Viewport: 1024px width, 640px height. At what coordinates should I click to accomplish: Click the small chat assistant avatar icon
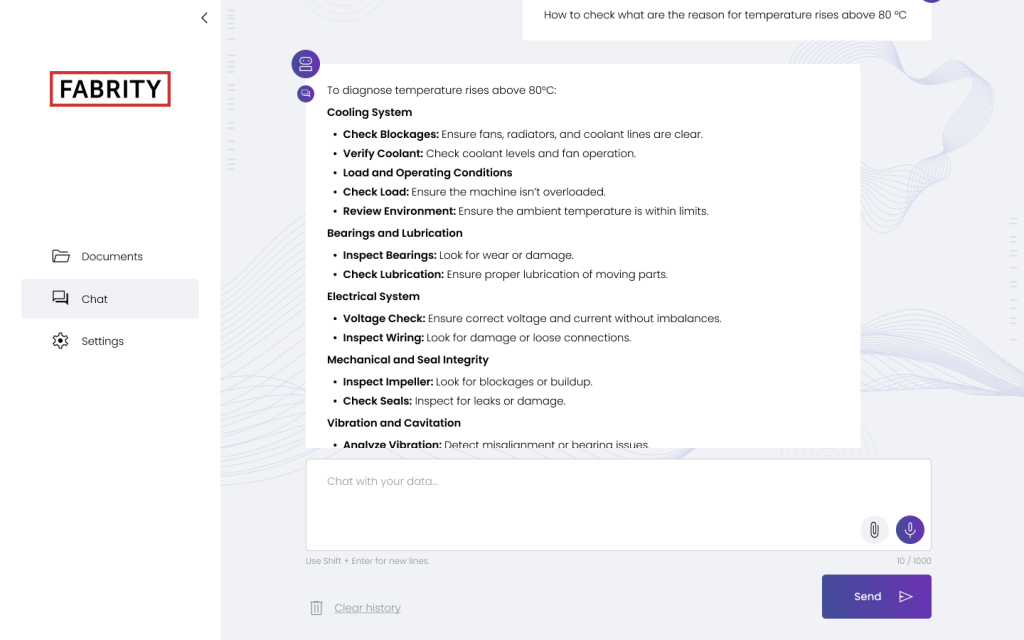pyautogui.click(x=305, y=92)
